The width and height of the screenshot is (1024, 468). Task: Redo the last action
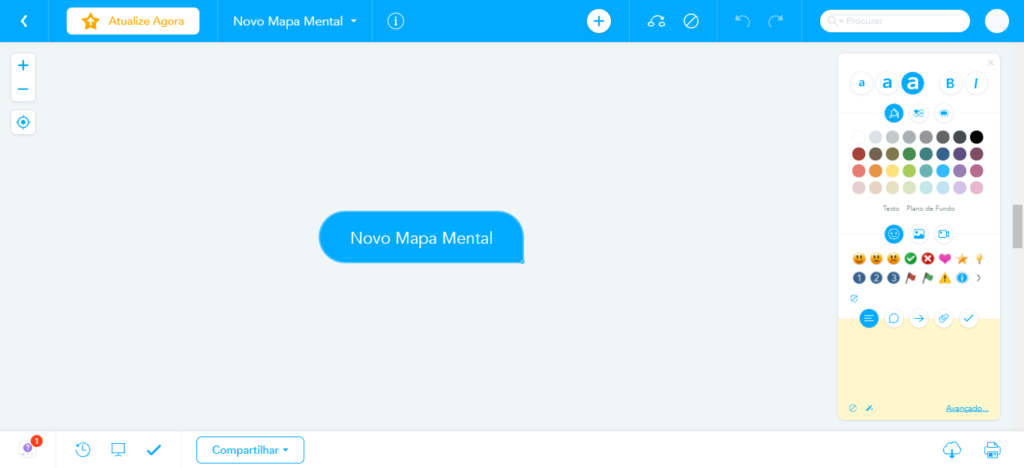pos(776,21)
